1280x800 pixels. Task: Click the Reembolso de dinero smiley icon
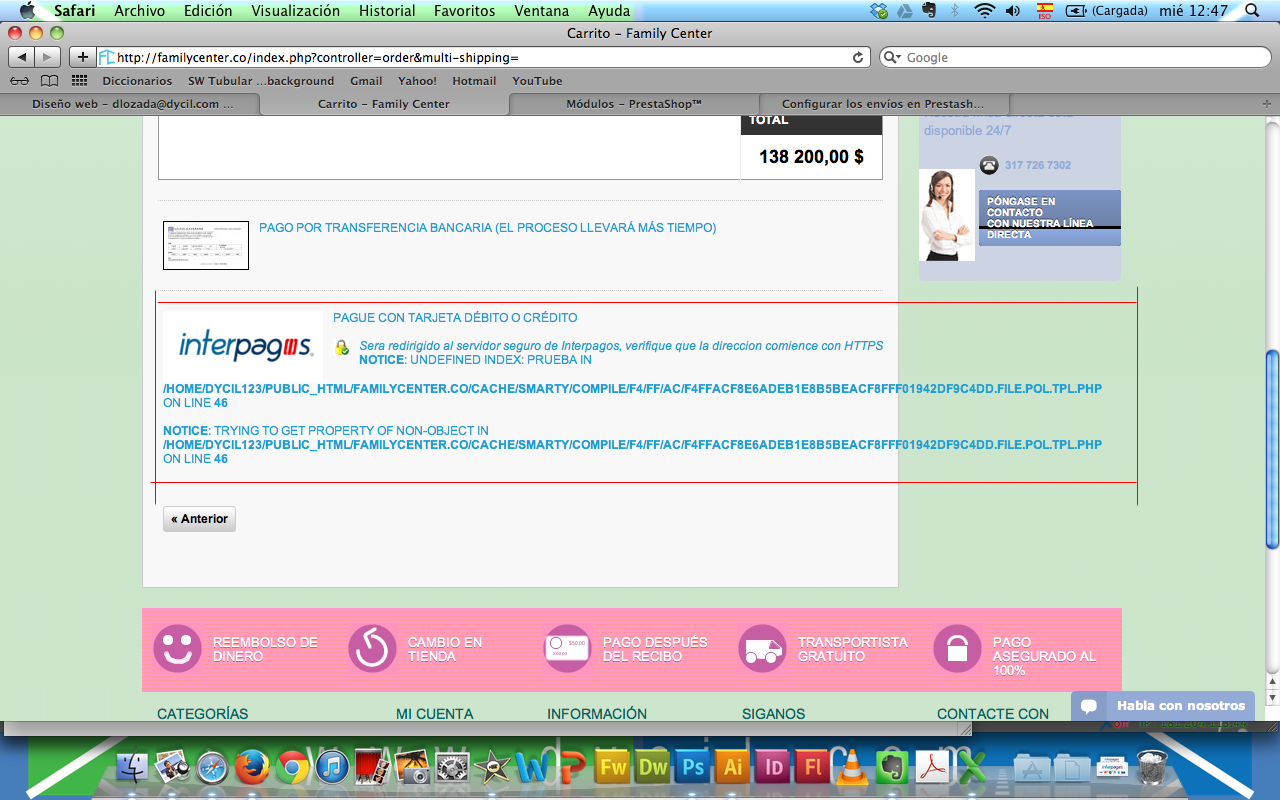178,649
